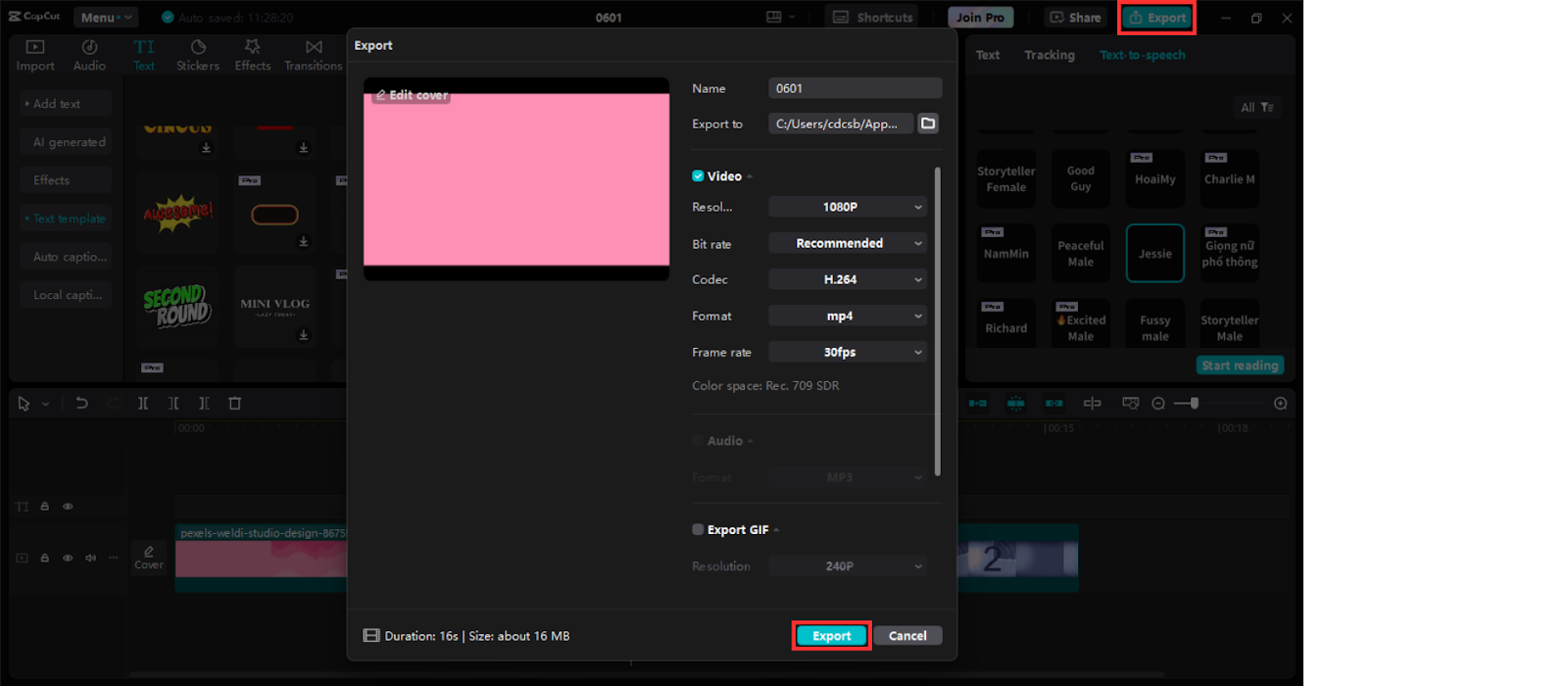Screen dimensions: 1568x686
Task: Click the zoom out minus icon on timeline
Action: click(1158, 403)
